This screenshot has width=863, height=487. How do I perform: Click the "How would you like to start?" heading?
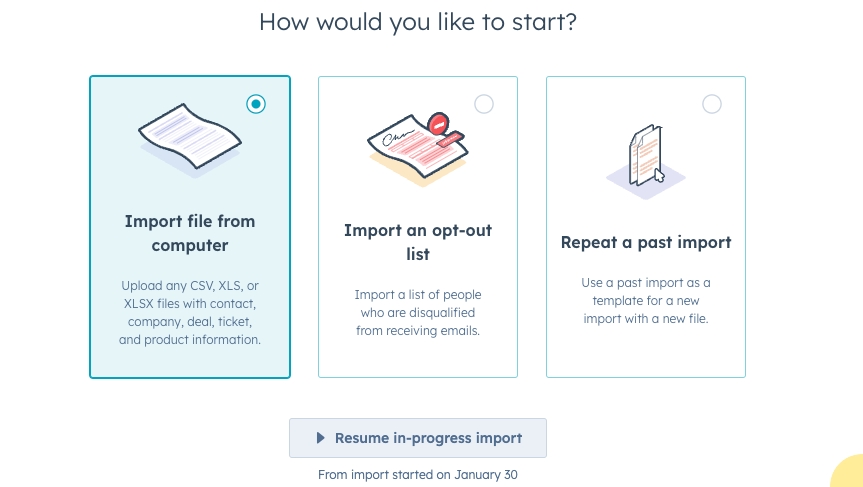[x=418, y=22]
